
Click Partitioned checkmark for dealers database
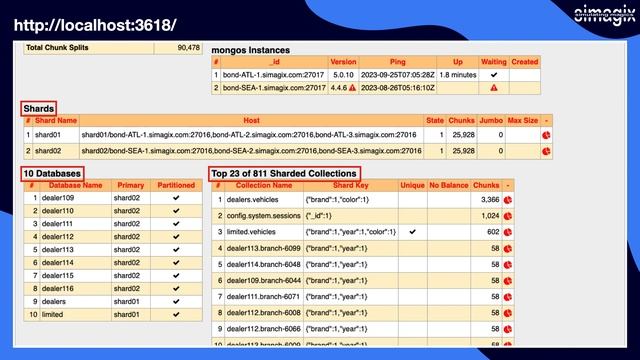176,302
